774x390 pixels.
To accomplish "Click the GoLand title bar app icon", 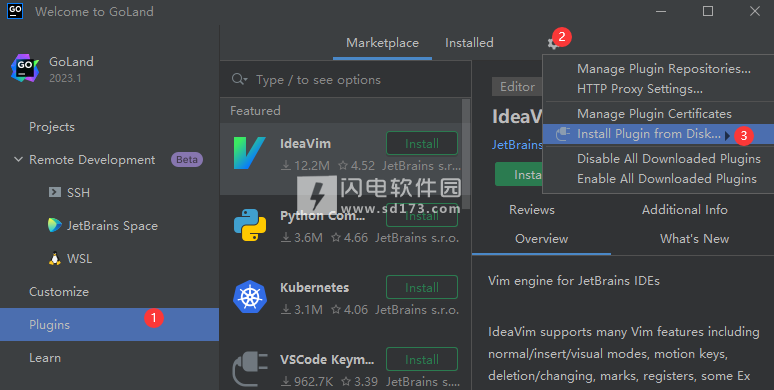I will (x=15, y=10).
